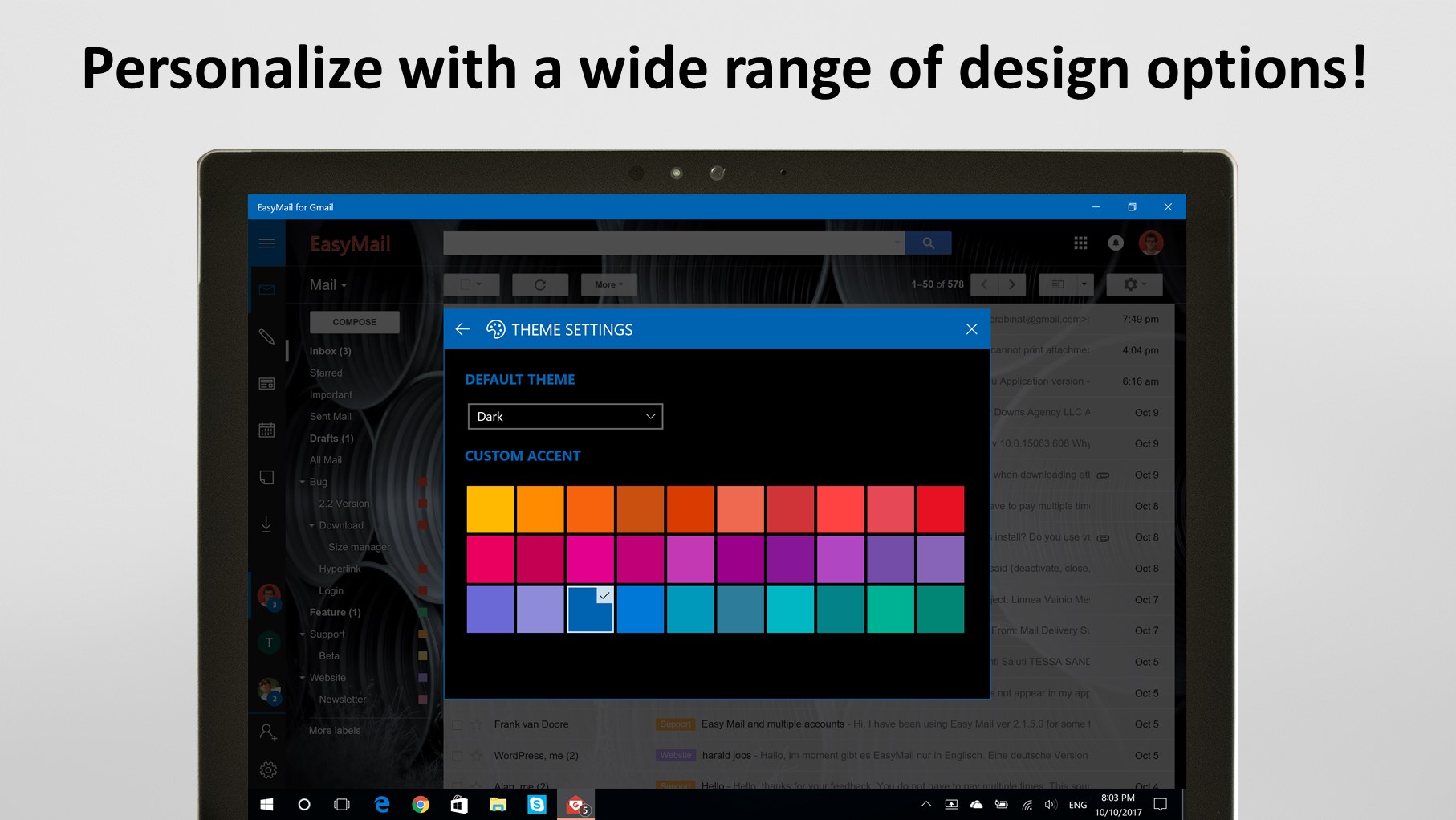Pick the checkmarked blue accent swatch
1456x820 pixels.
(x=590, y=609)
